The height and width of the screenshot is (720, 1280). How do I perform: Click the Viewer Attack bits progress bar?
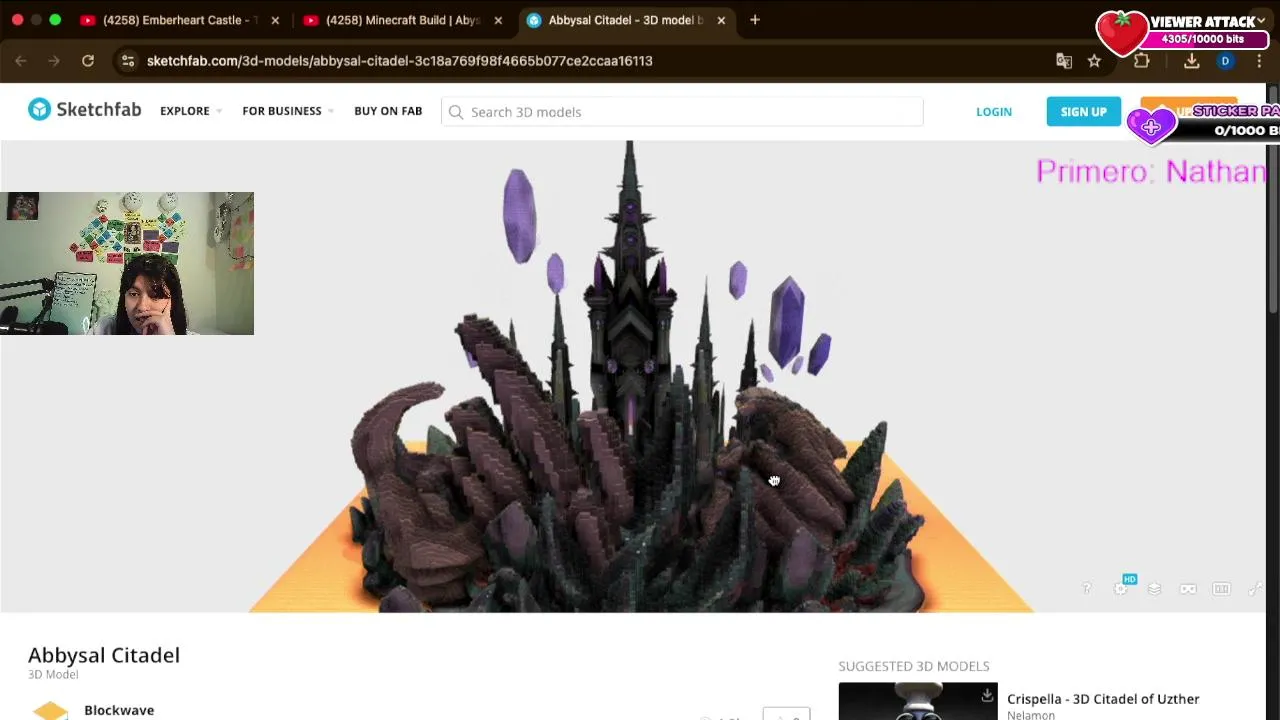1203,39
